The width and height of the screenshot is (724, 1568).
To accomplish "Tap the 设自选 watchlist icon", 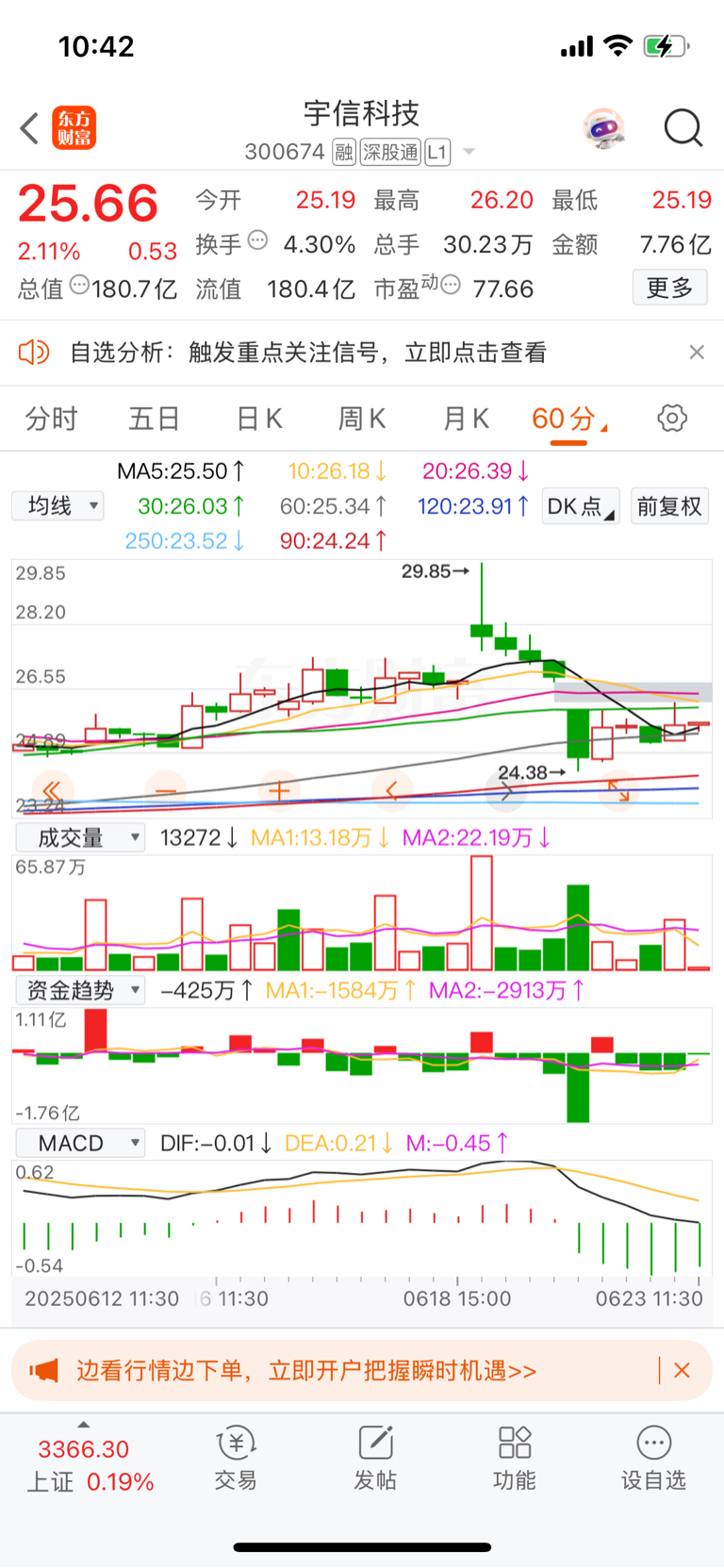I will click(x=653, y=1458).
